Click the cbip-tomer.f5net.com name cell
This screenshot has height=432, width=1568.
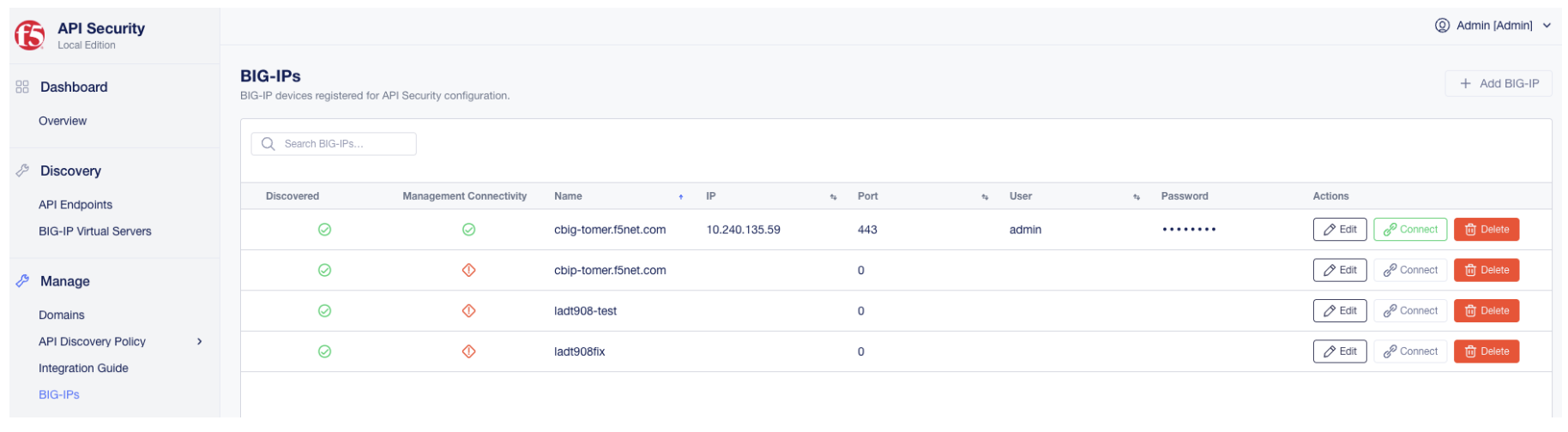pos(610,270)
